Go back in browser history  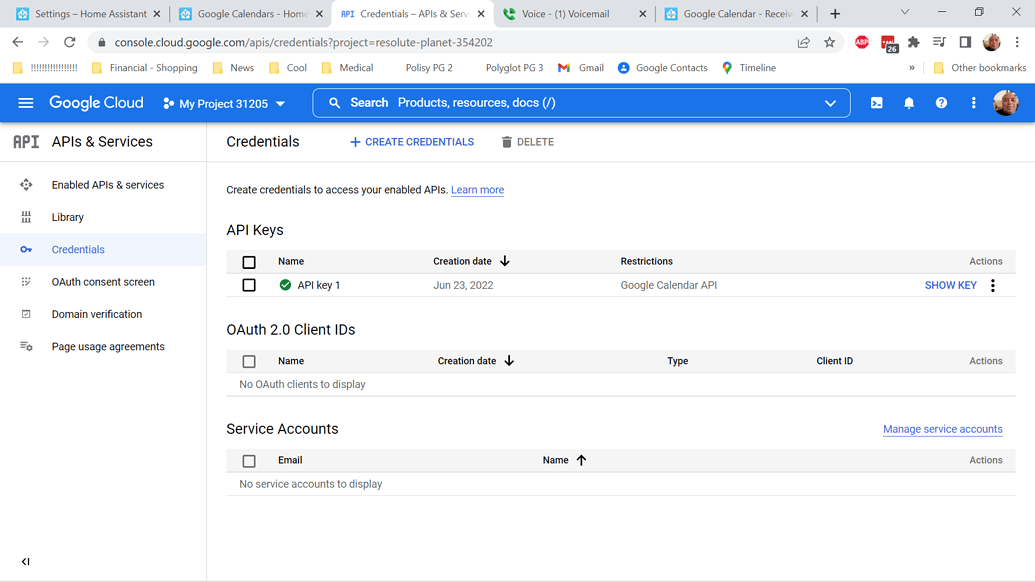(18, 42)
